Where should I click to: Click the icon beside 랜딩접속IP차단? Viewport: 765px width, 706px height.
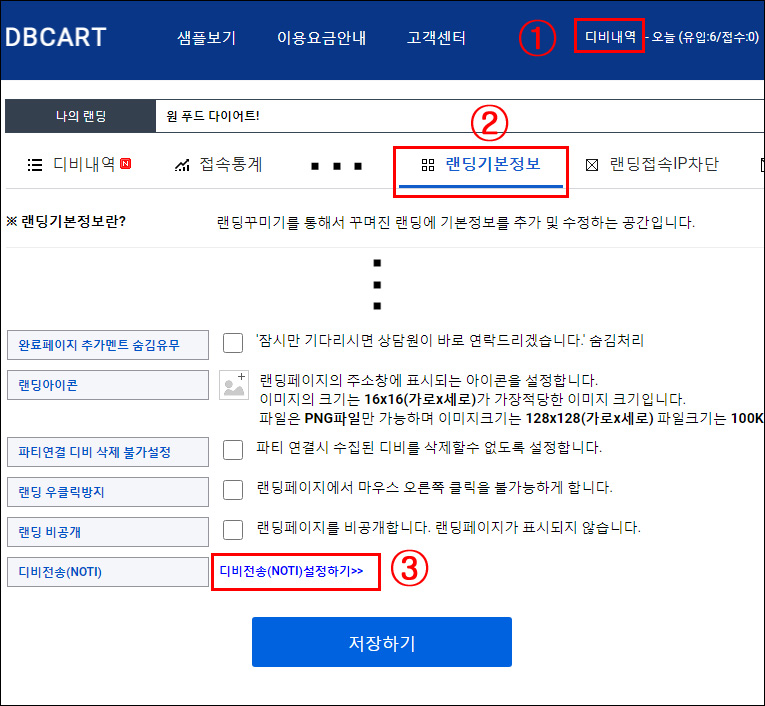(x=592, y=165)
